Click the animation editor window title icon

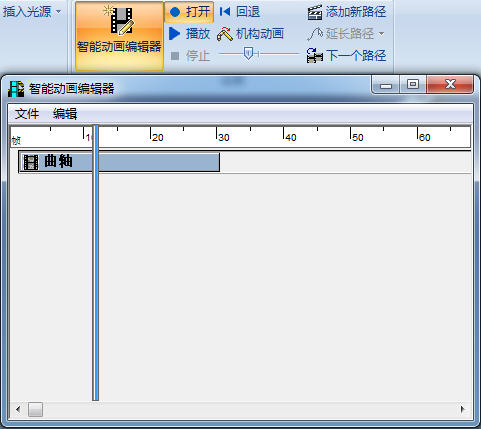[16, 89]
